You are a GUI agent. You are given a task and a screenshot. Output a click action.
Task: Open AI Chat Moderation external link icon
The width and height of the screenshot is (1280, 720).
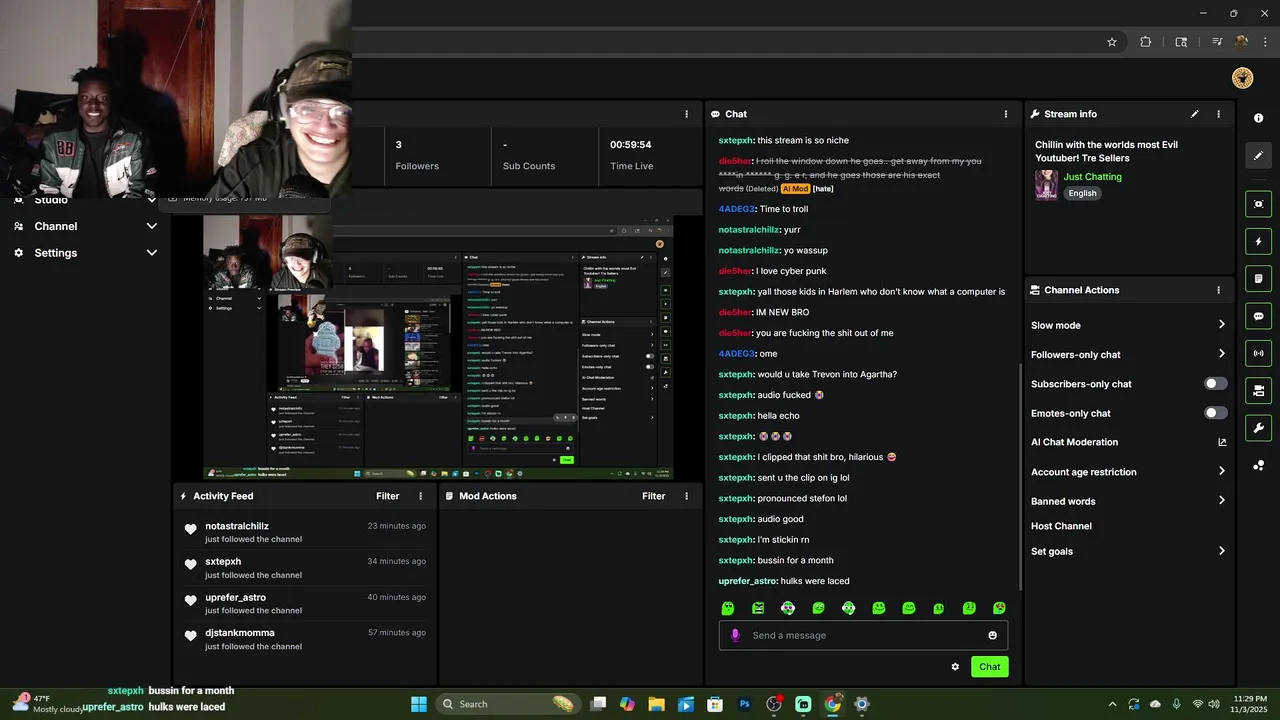1222,442
